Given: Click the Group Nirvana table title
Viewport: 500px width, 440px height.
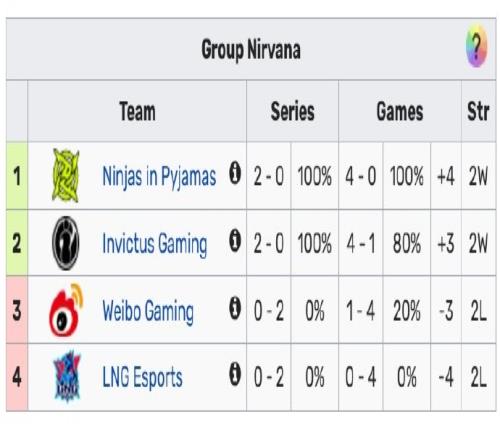Looking at the screenshot, I should (251, 49).
